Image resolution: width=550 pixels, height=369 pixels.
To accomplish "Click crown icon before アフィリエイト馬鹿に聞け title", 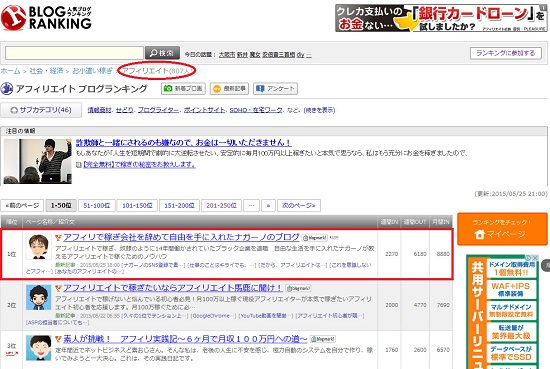I will coord(58,288).
